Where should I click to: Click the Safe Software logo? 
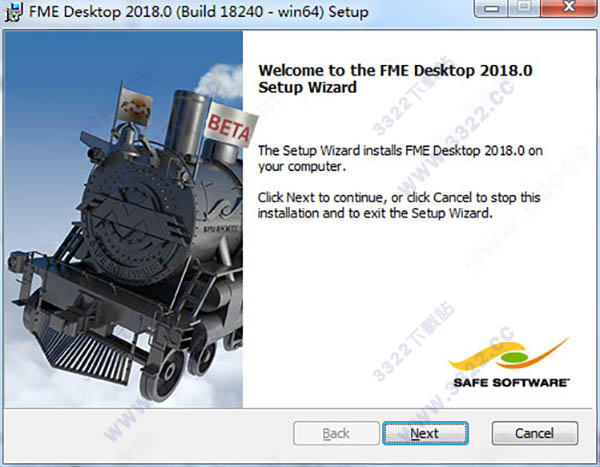(510, 363)
